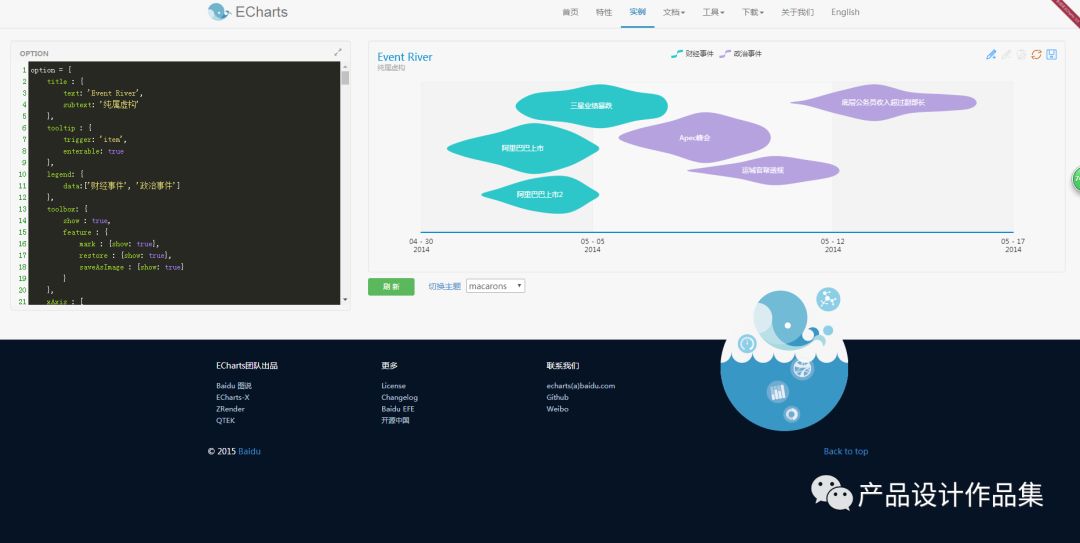Switch language to English

[845, 12]
